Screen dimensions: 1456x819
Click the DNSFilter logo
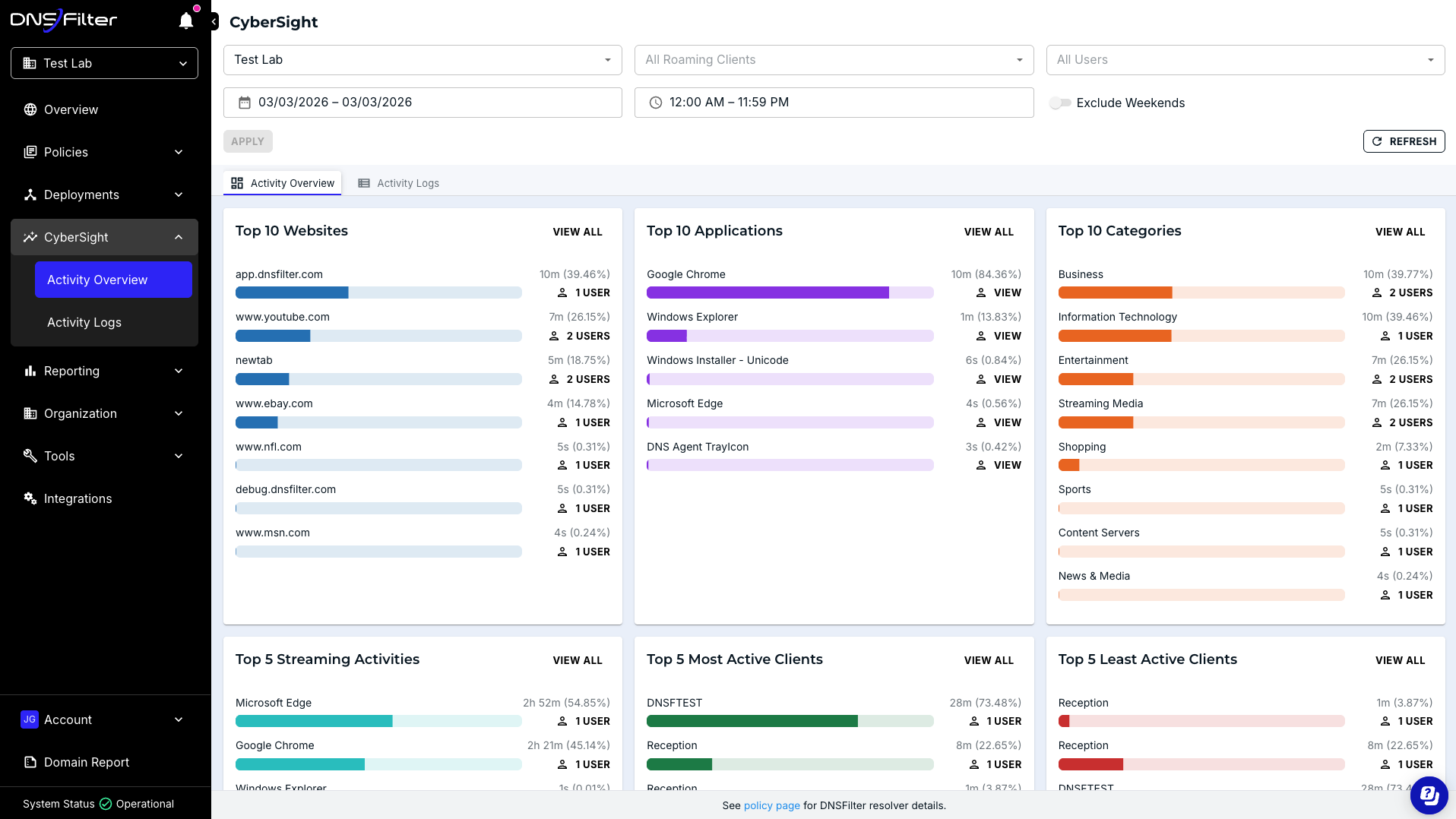pyautogui.click(x=64, y=20)
